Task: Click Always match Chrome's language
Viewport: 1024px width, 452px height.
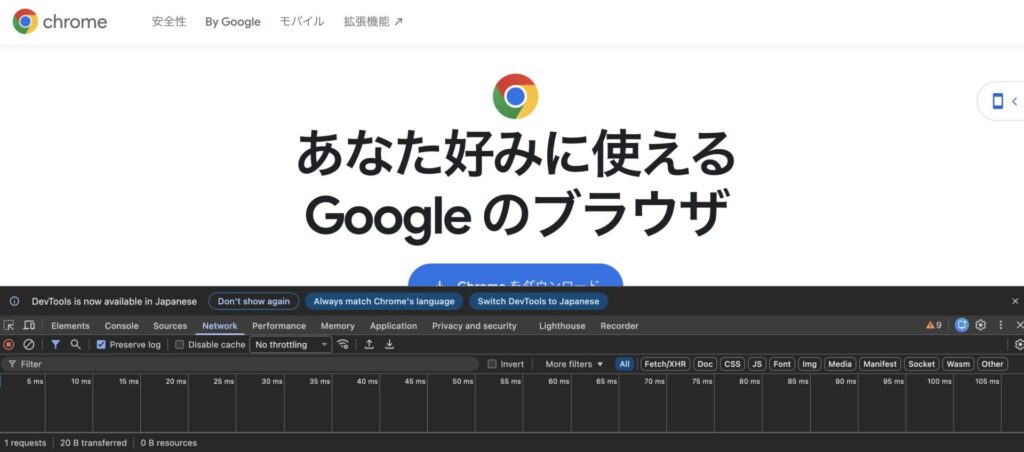Action: click(x=383, y=301)
